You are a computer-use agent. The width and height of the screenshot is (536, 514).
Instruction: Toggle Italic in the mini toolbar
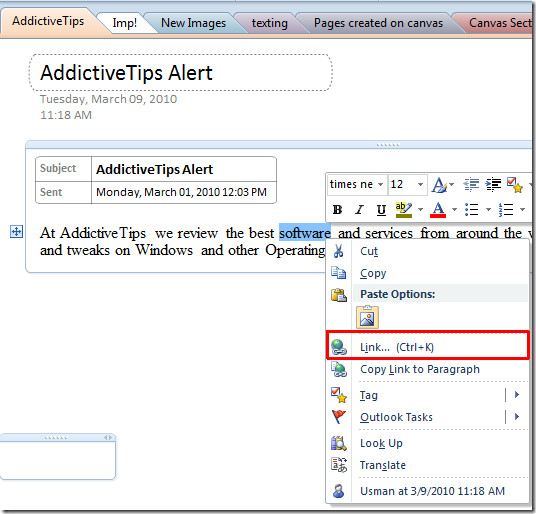click(x=359, y=209)
